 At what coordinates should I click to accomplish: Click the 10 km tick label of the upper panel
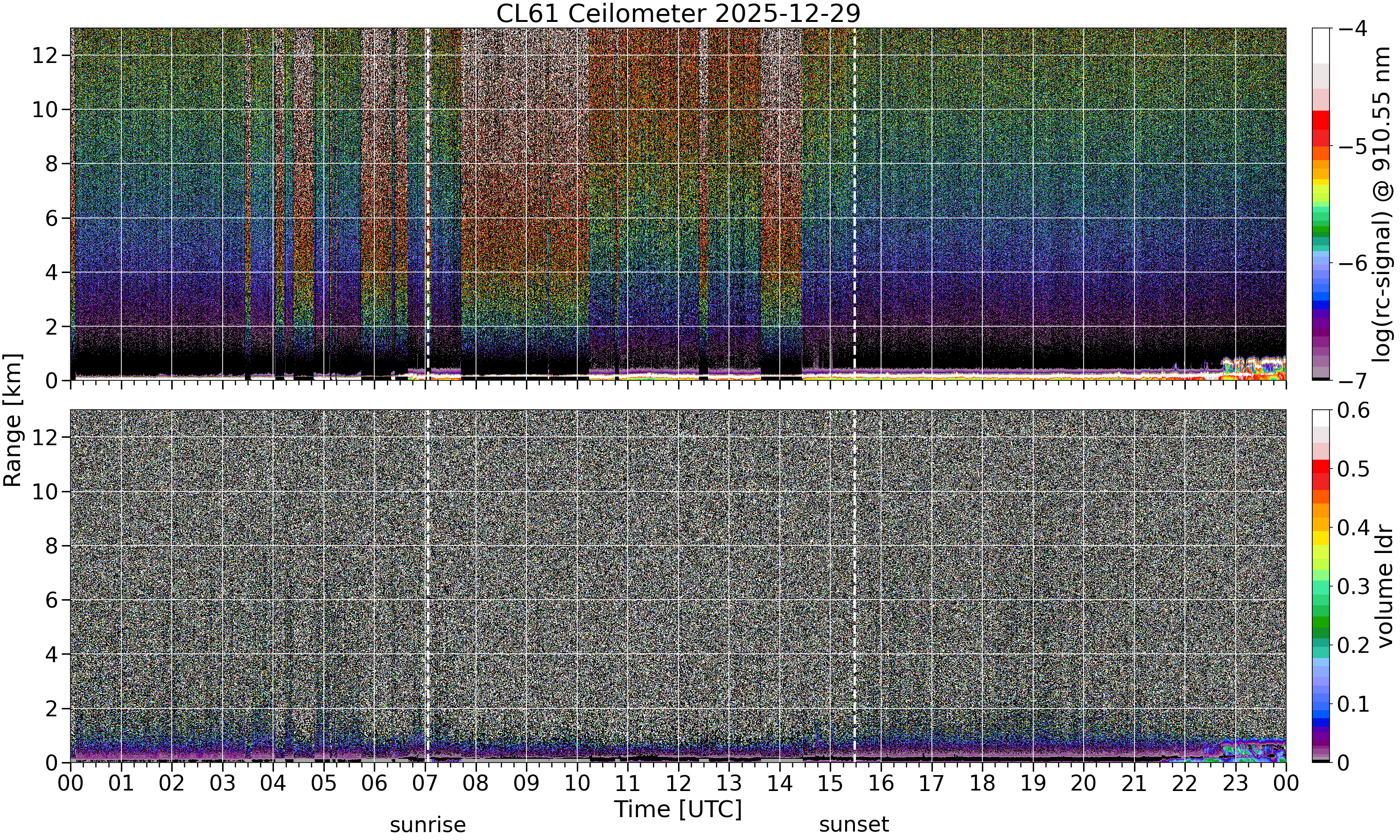point(44,109)
